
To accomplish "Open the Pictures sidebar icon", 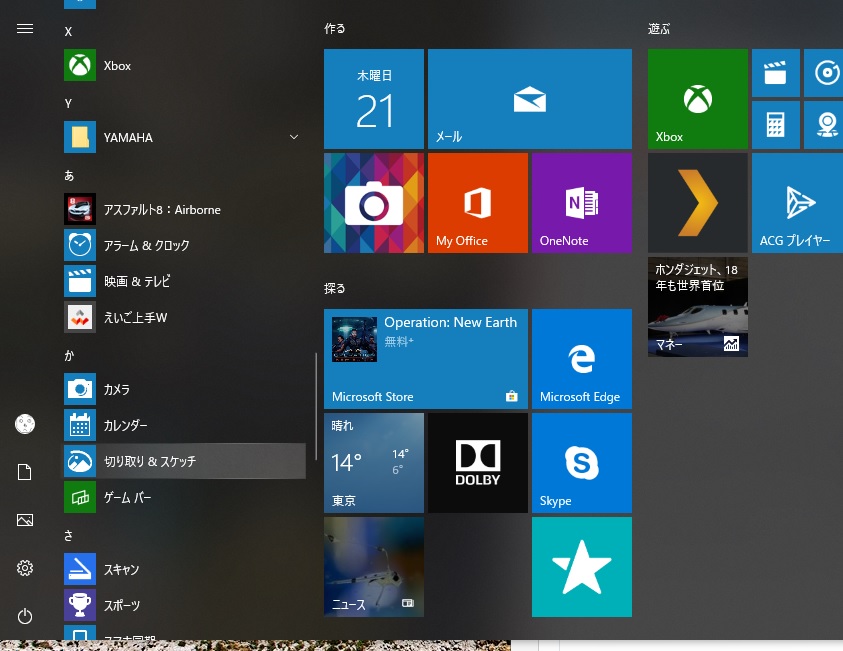I will click(x=25, y=520).
